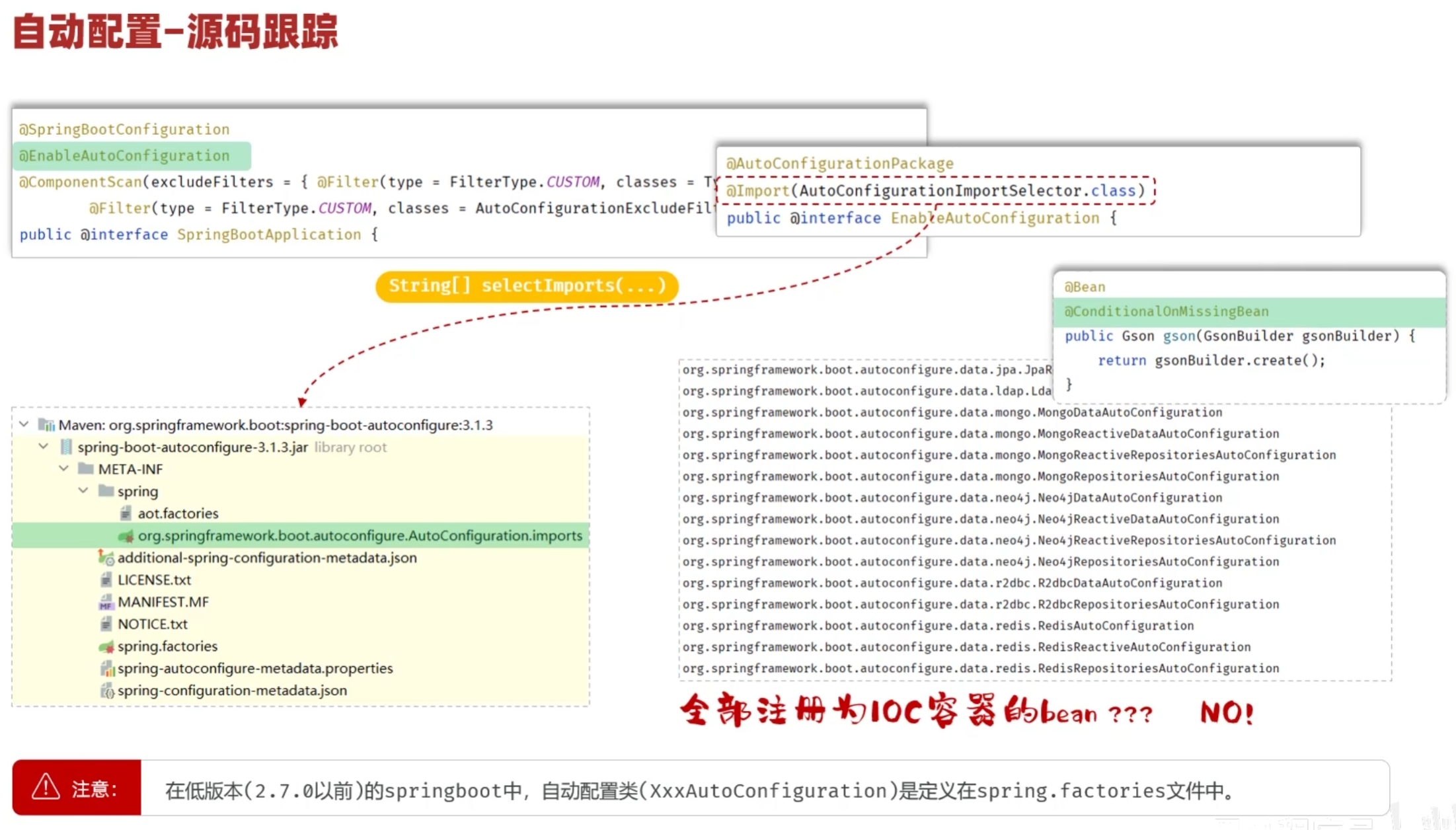1456x830 pixels.
Task: Collapse the META-INF folder chevron
Action: 63,469
